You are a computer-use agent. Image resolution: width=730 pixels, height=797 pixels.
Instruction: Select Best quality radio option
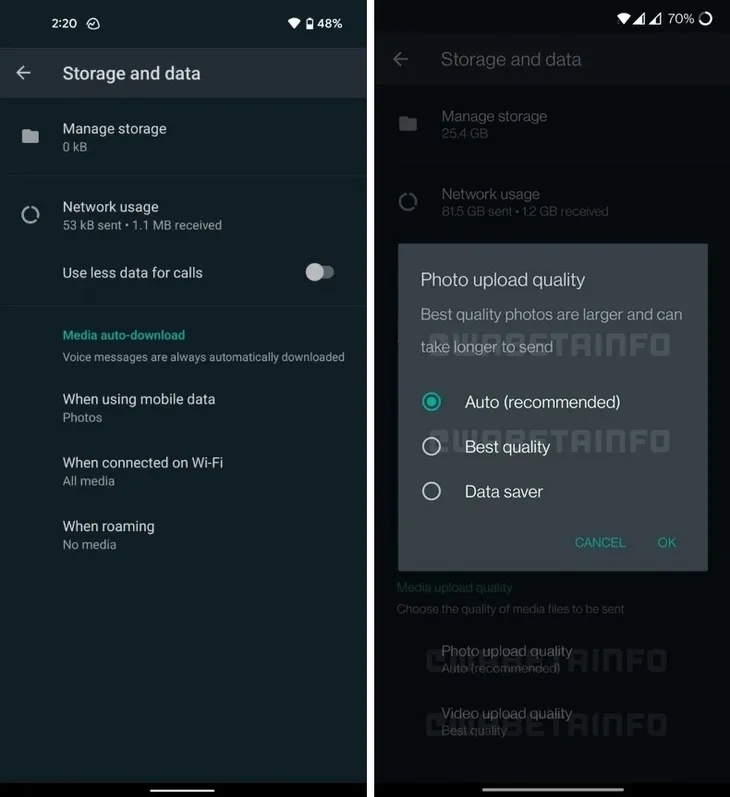[x=432, y=447]
